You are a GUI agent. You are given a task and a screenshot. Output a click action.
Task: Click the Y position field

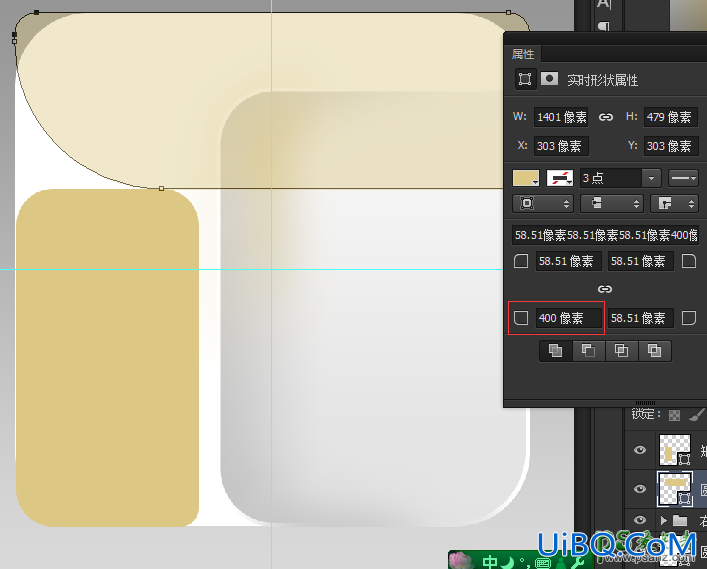tap(670, 146)
